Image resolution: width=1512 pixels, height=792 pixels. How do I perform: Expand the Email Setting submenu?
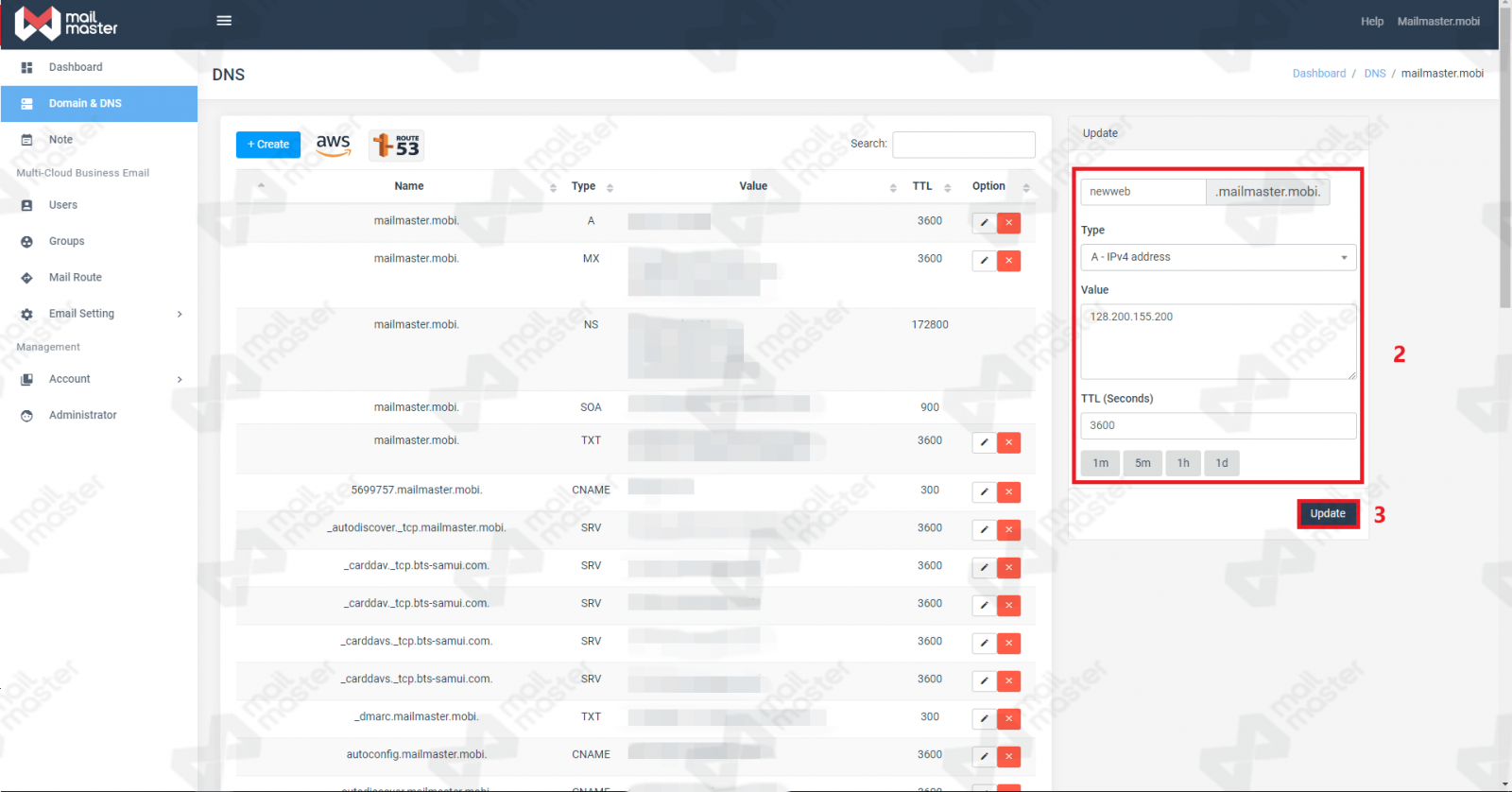(99, 314)
